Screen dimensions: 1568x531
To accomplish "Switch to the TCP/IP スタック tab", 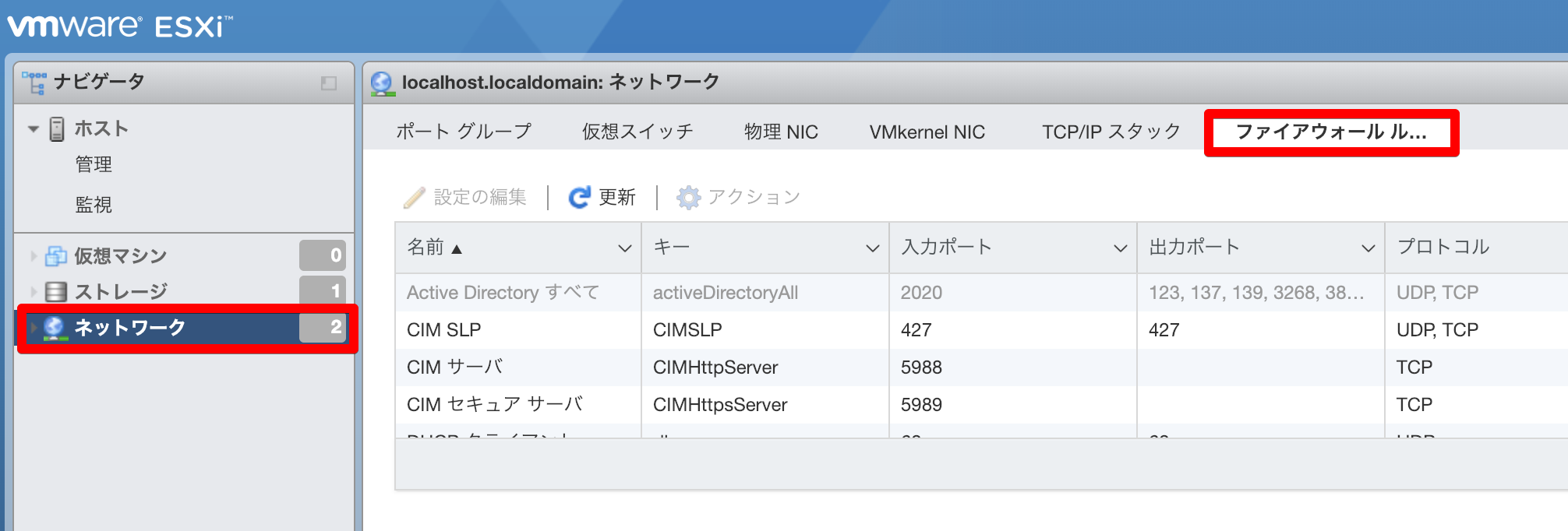I will coord(1111,132).
